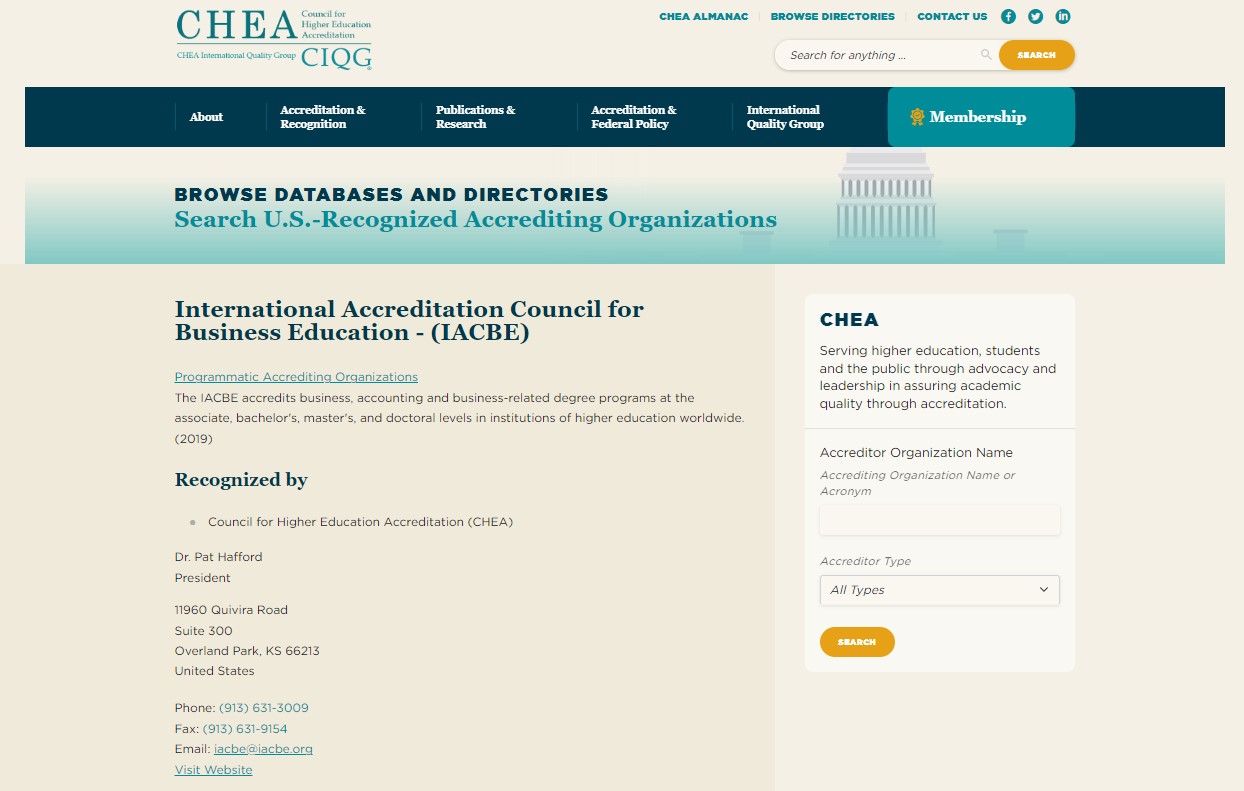Click Browse Directories link

[832, 16]
